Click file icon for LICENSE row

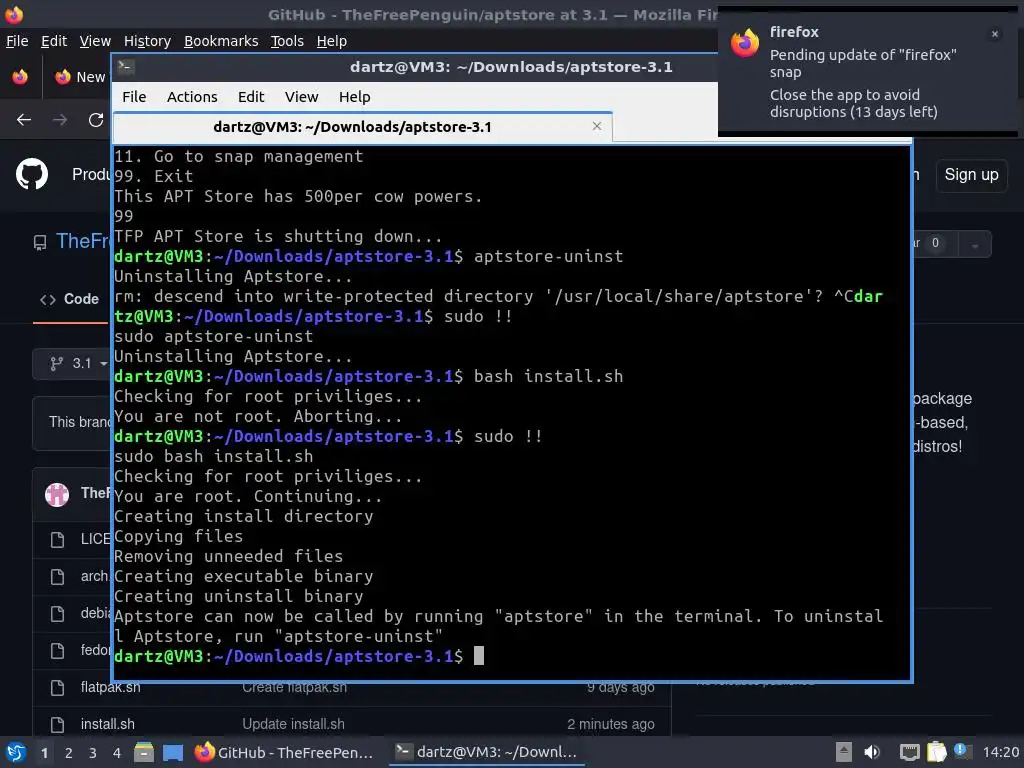click(57, 539)
